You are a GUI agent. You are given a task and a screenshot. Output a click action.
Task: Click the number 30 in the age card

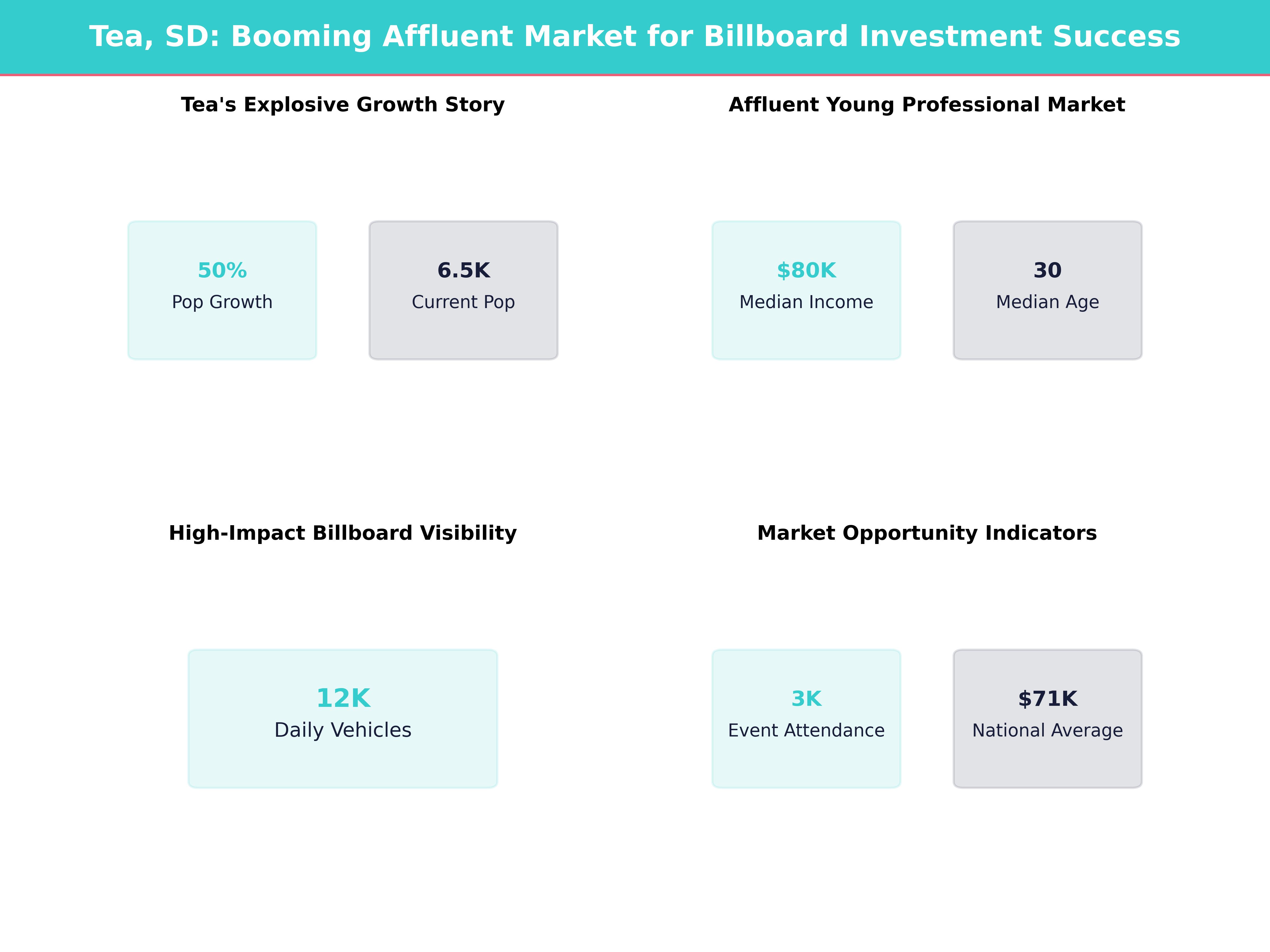point(1047,270)
